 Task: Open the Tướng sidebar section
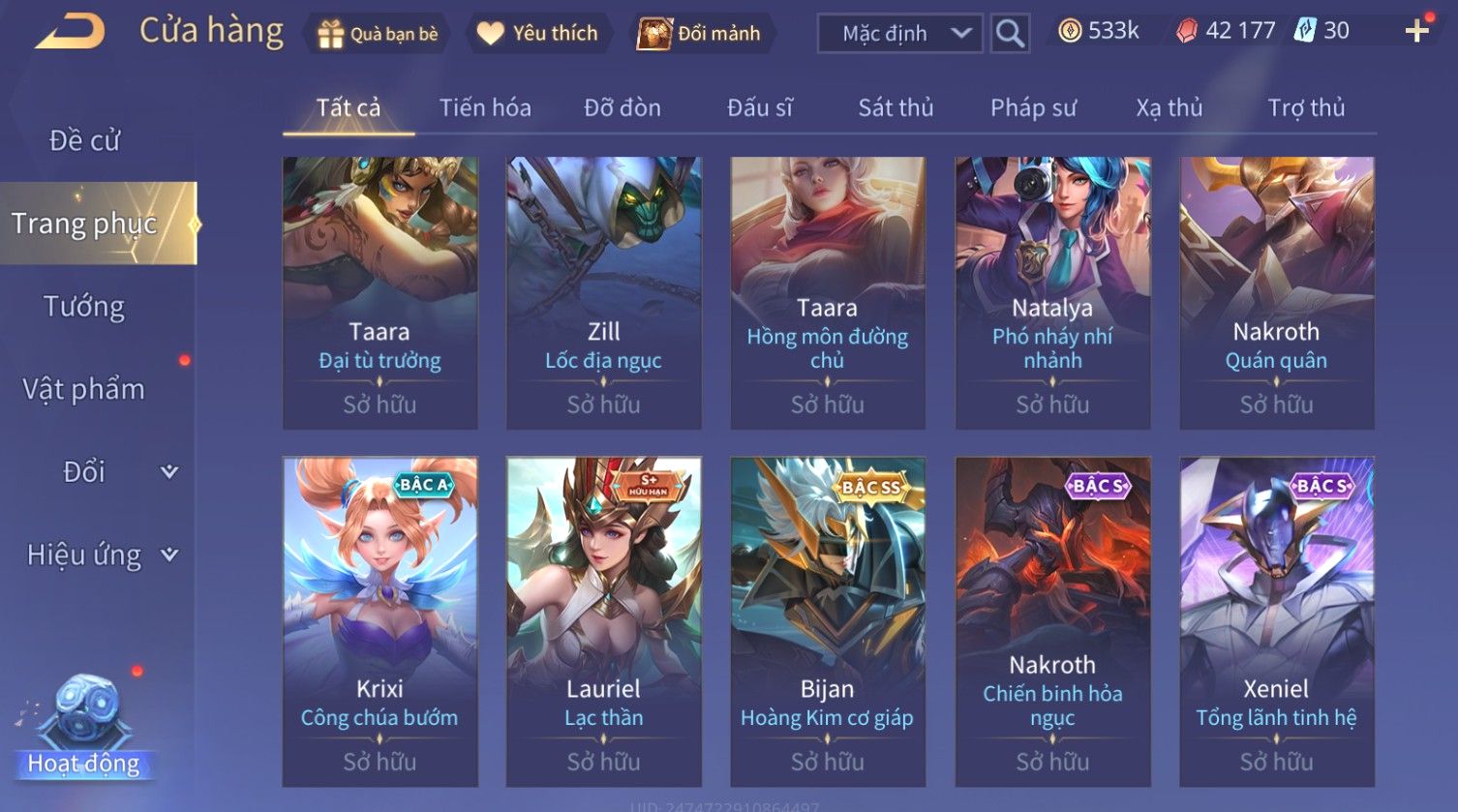84,307
